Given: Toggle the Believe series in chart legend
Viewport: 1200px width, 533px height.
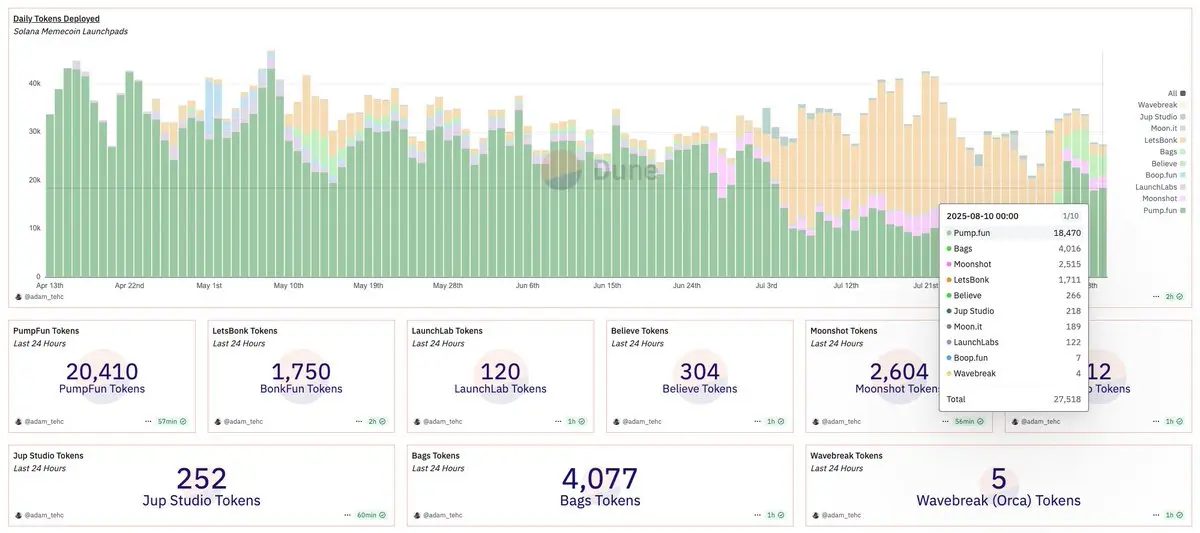Looking at the screenshot, I should (1168, 163).
